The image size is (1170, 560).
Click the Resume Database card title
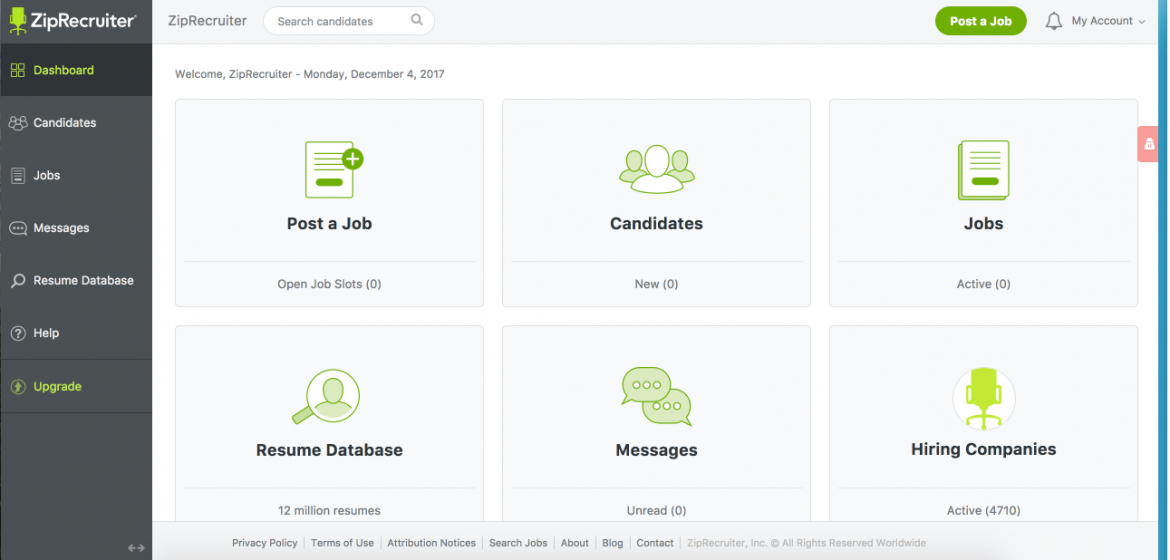[x=329, y=450]
